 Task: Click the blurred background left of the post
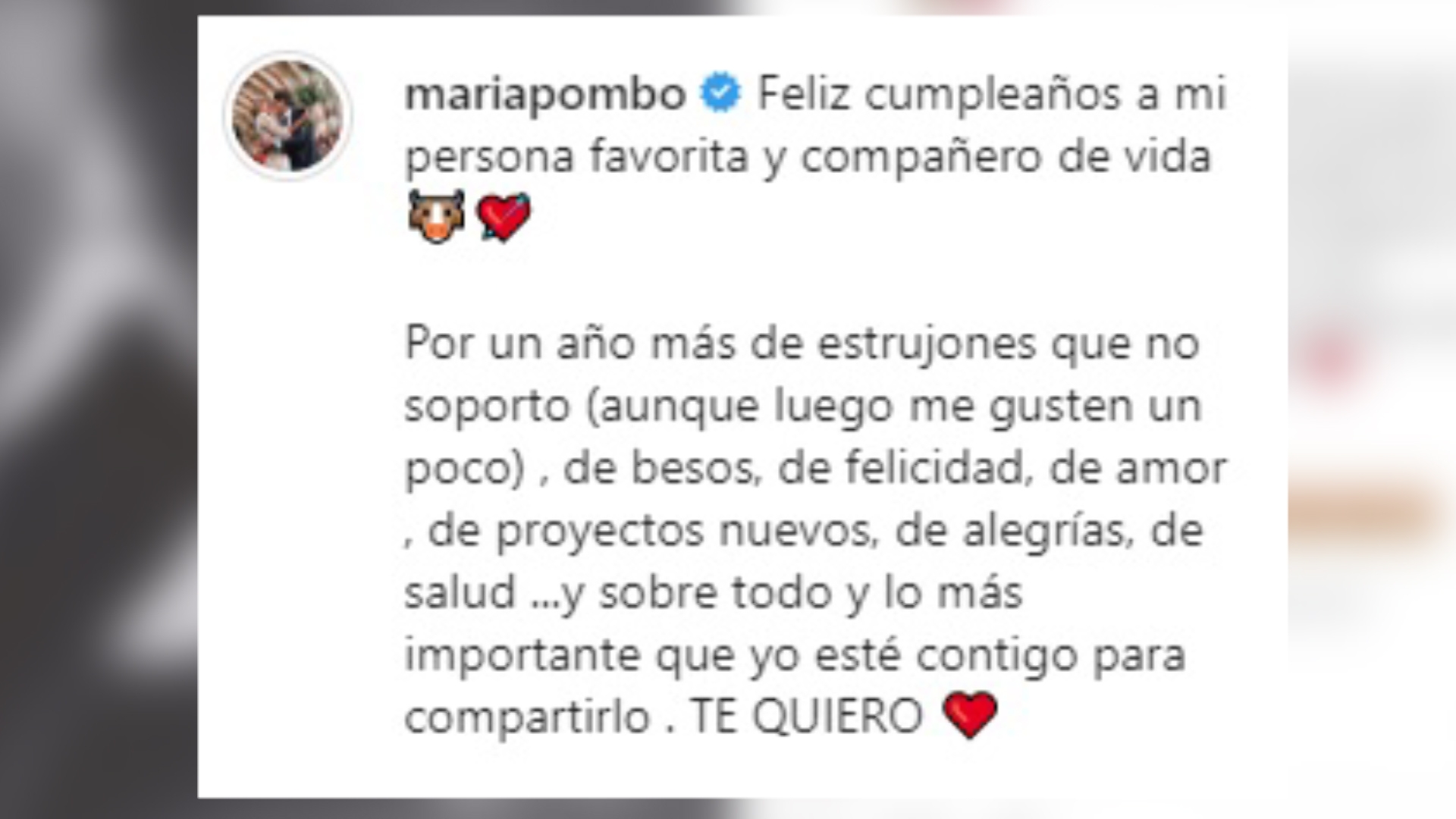pos(99,409)
